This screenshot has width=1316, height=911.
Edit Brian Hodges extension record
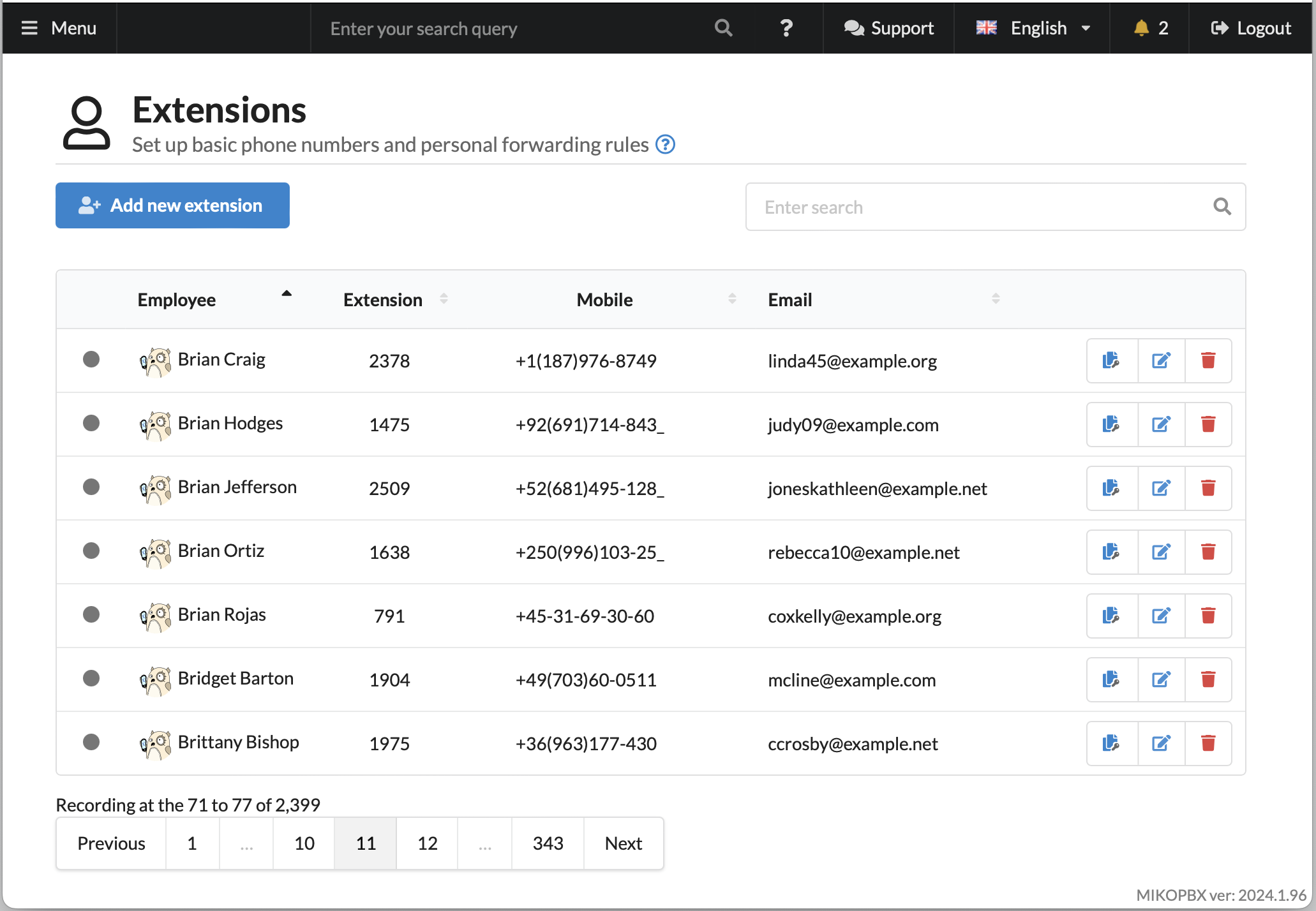tap(1161, 424)
